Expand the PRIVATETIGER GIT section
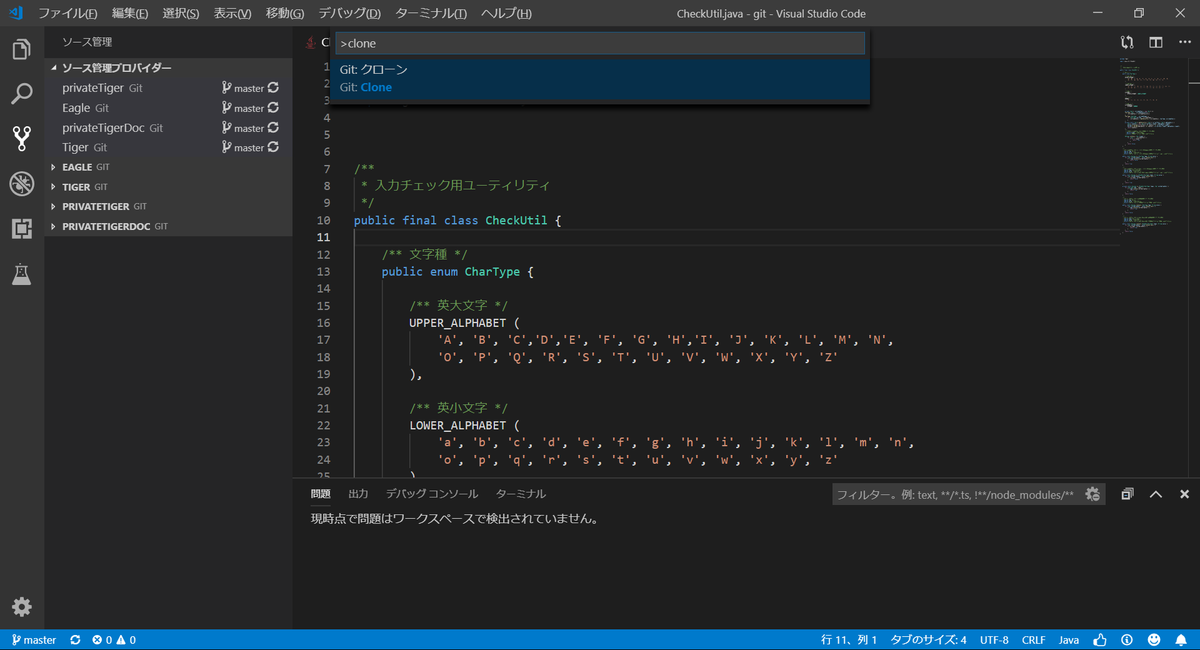The height and width of the screenshot is (650, 1200). coord(168,207)
